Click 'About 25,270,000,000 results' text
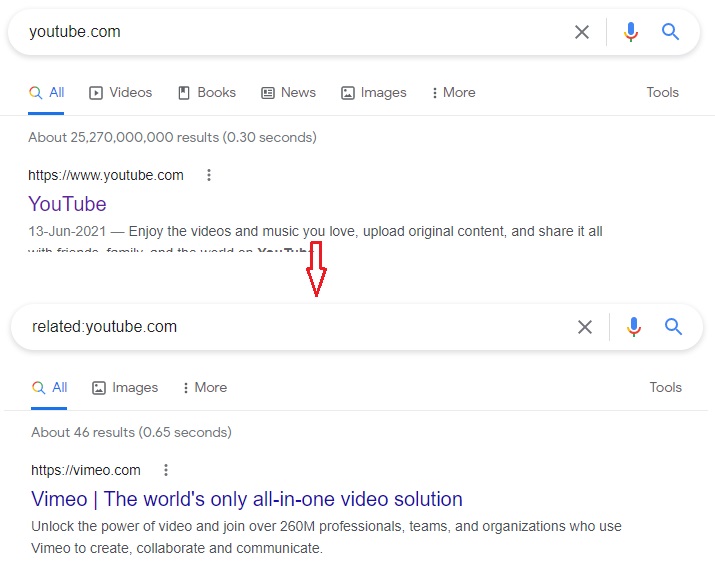715x567 pixels. [x=123, y=137]
